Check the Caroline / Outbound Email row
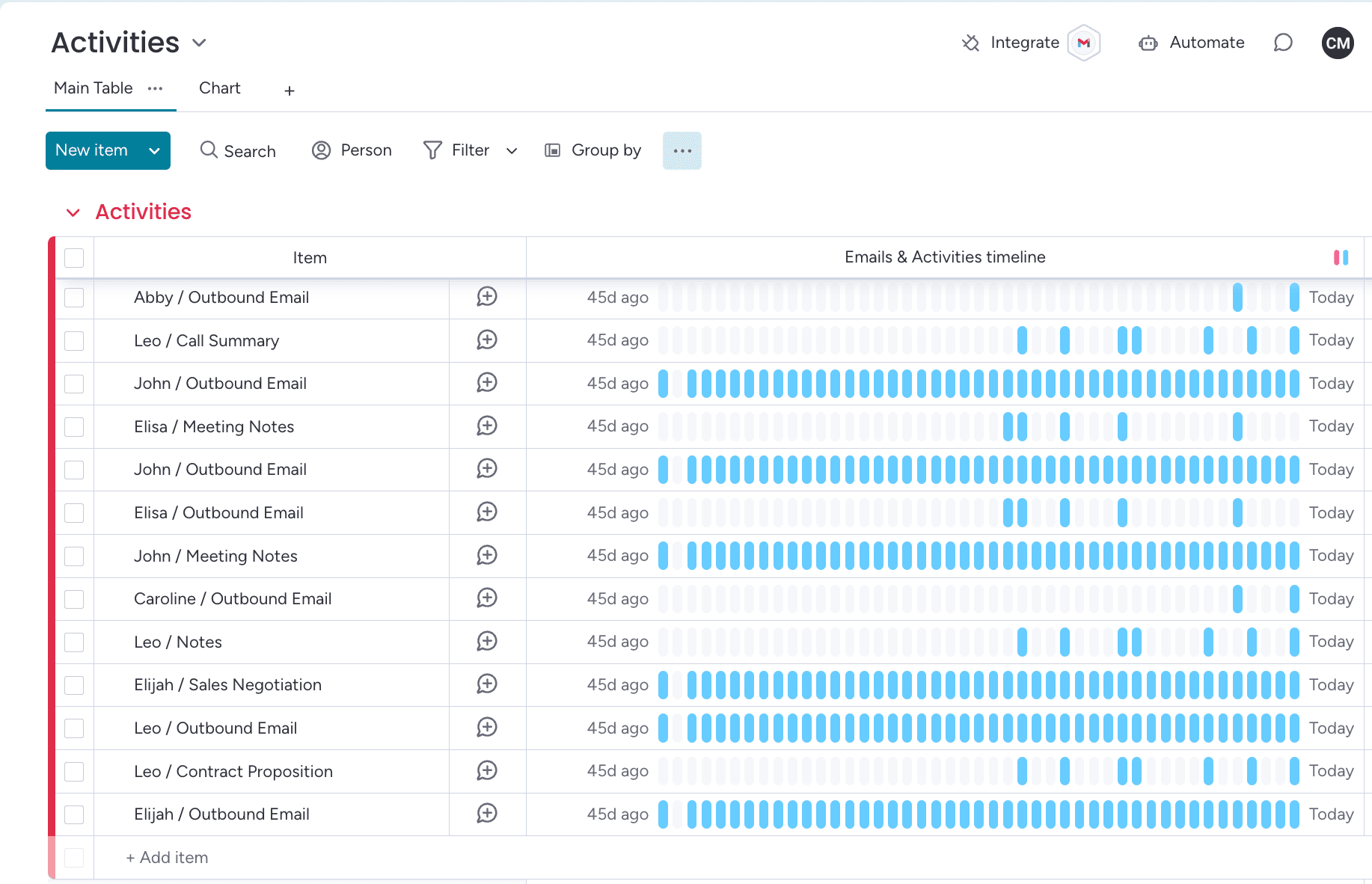 coord(74,599)
